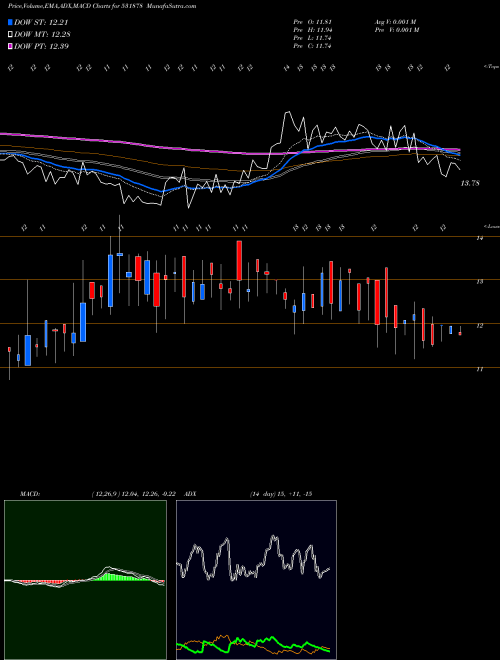Open the dark blue ADX chart panel
500x660 pixels.
pyautogui.click(x=256, y=580)
